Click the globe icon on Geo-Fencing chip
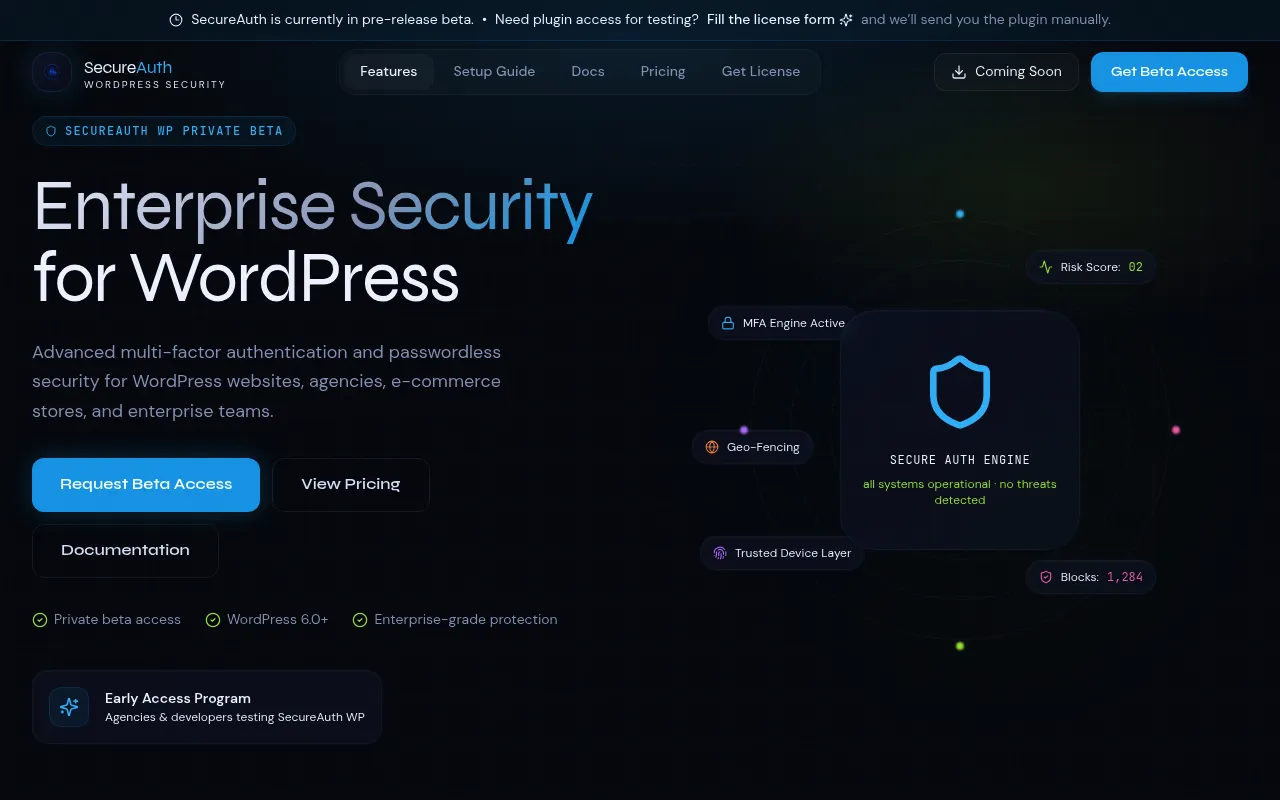This screenshot has width=1280, height=800. point(712,447)
